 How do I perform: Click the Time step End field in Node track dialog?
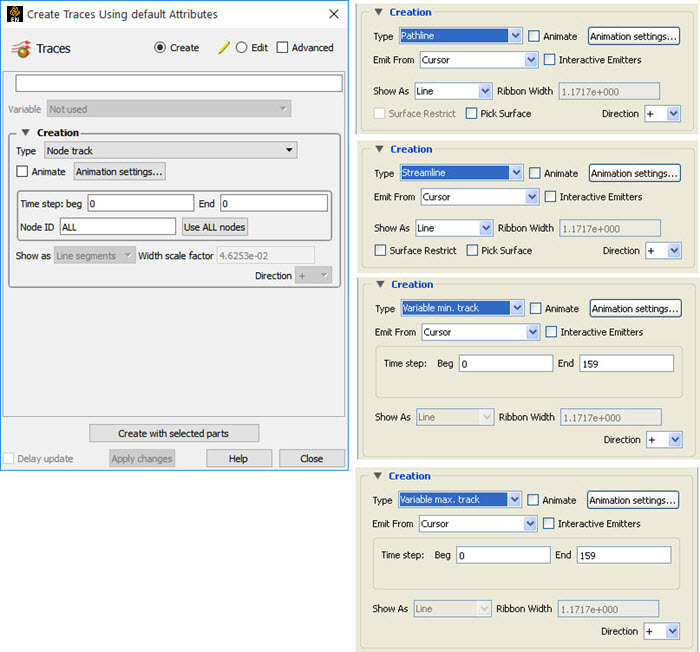click(x=274, y=203)
